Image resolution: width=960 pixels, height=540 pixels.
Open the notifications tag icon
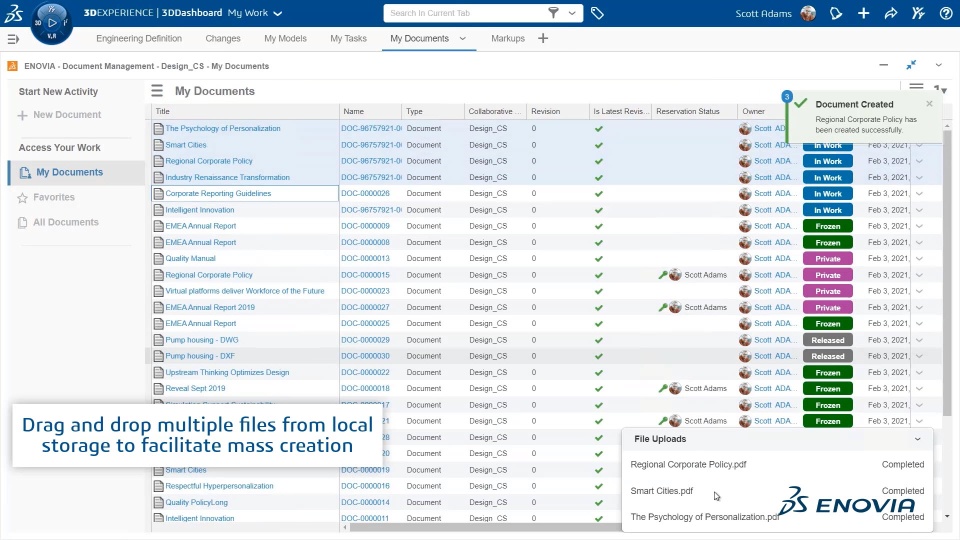point(836,13)
